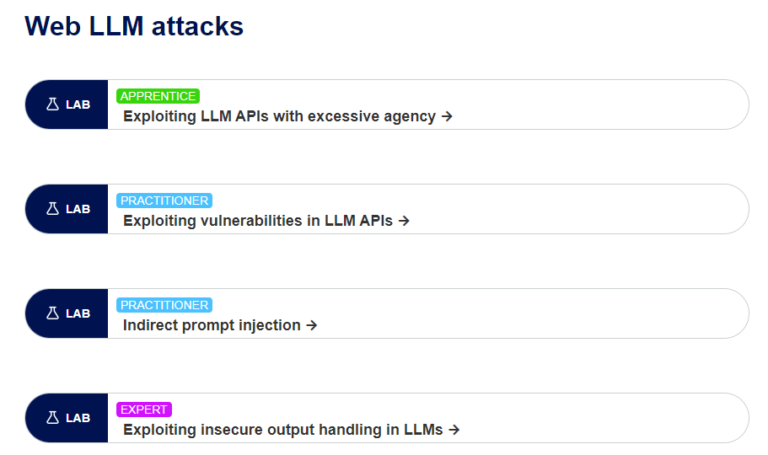Click the arrow after 'Indirect prompt injection'

click(311, 325)
